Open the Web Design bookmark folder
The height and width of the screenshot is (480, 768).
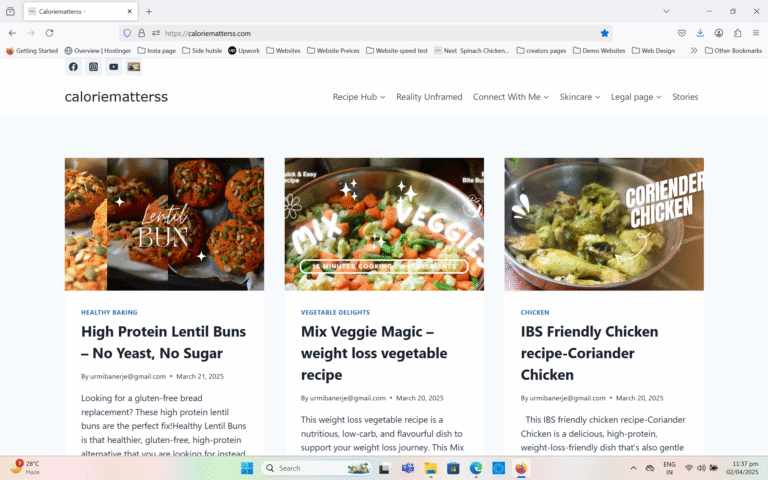(x=653, y=50)
